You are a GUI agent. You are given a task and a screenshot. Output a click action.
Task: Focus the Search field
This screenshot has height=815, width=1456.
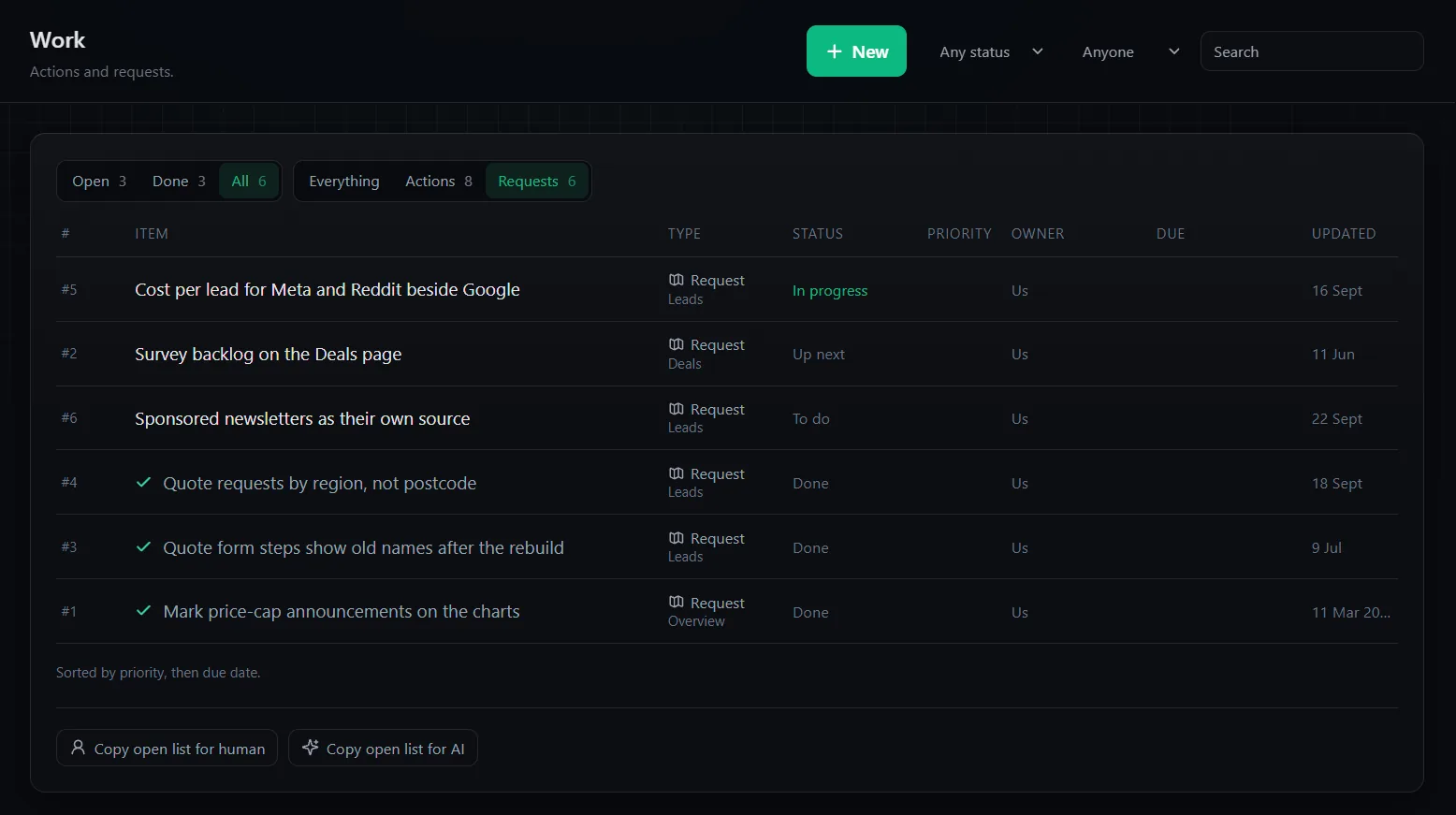1312,51
